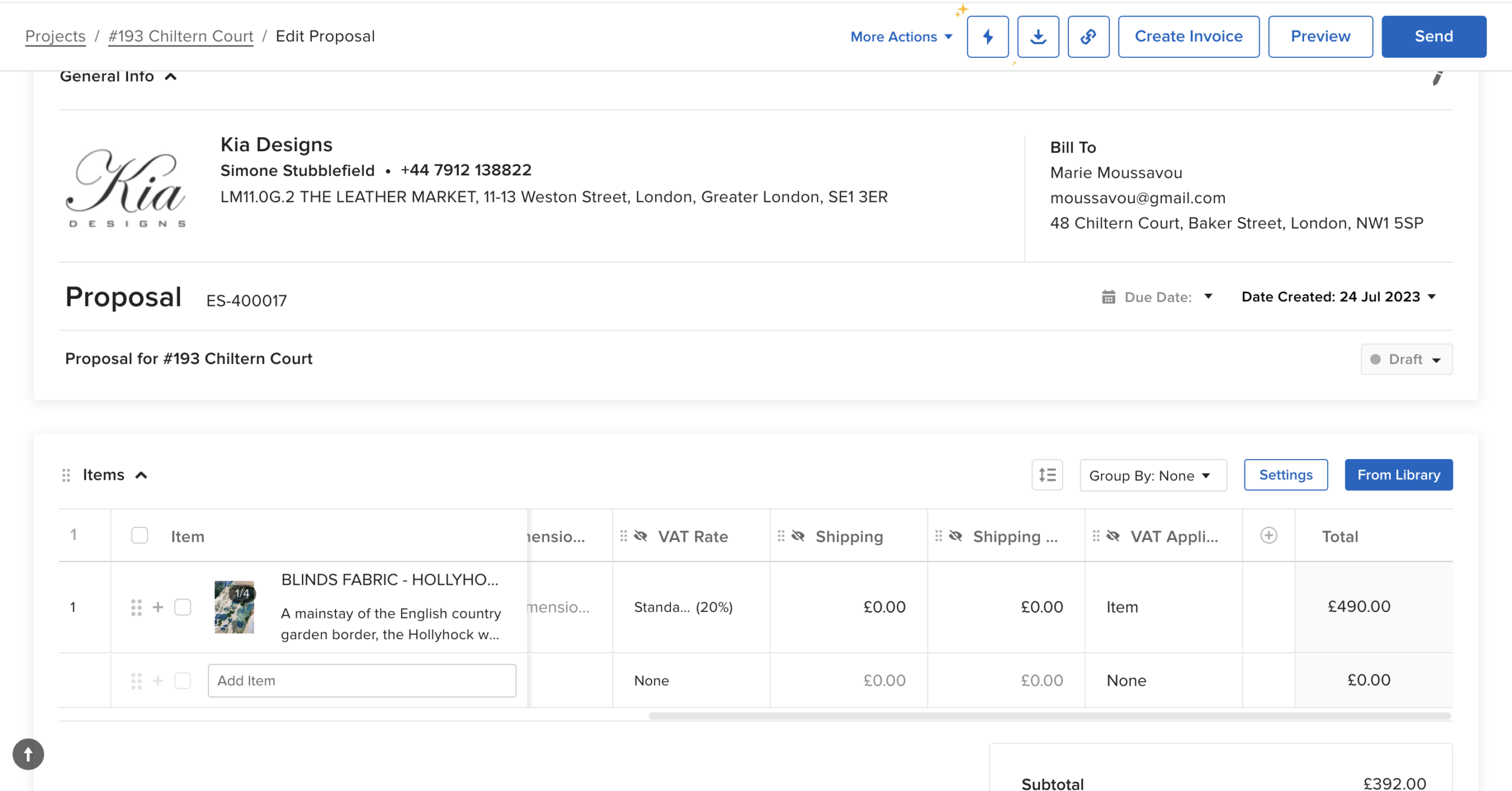Image resolution: width=1512 pixels, height=791 pixels.
Task: Click the download proposal icon
Action: 1038,37
